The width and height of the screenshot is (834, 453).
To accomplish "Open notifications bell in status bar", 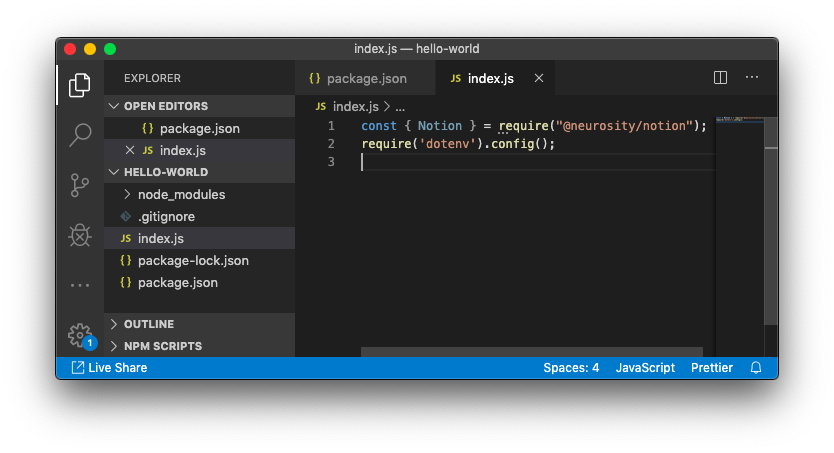I will [756, 368].
